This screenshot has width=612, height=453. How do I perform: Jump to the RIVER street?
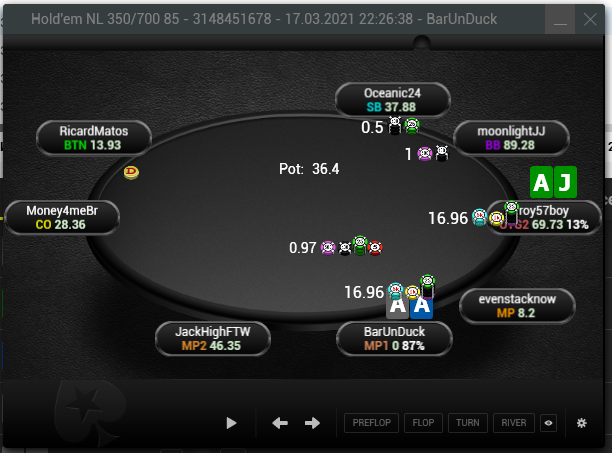click(x=514, y=423)
